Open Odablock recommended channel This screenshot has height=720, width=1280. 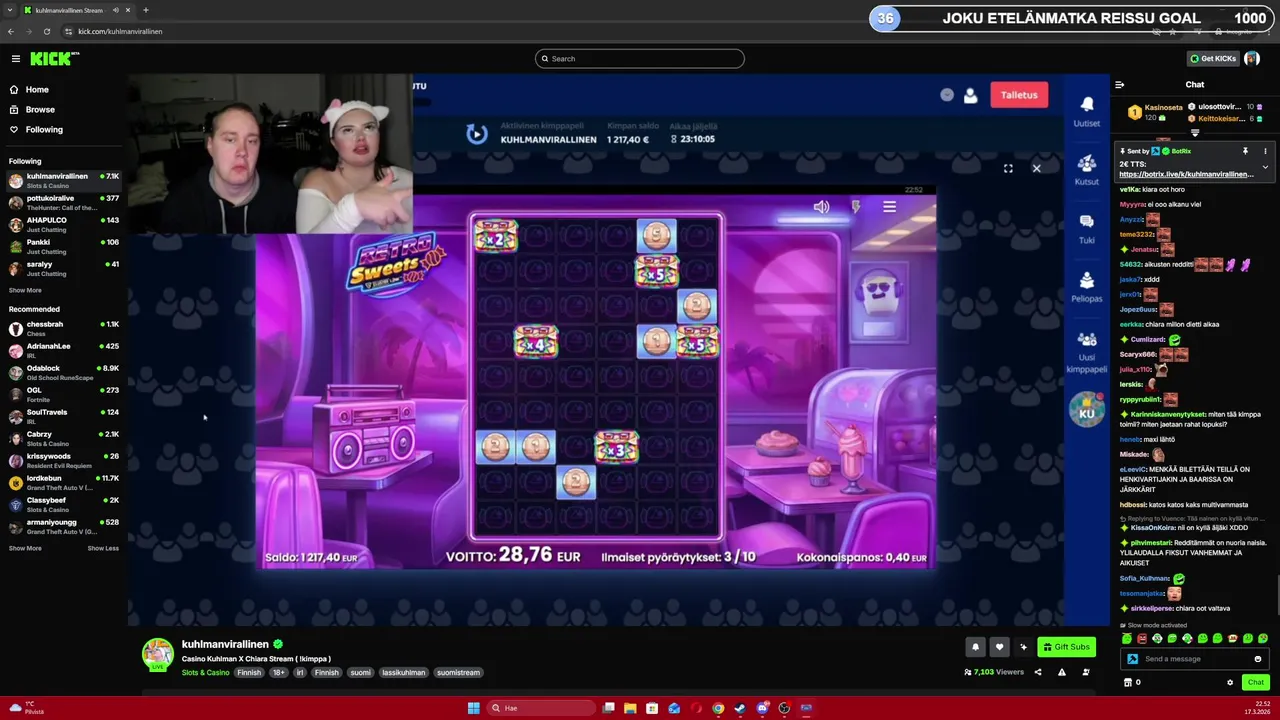pos(64,372)
